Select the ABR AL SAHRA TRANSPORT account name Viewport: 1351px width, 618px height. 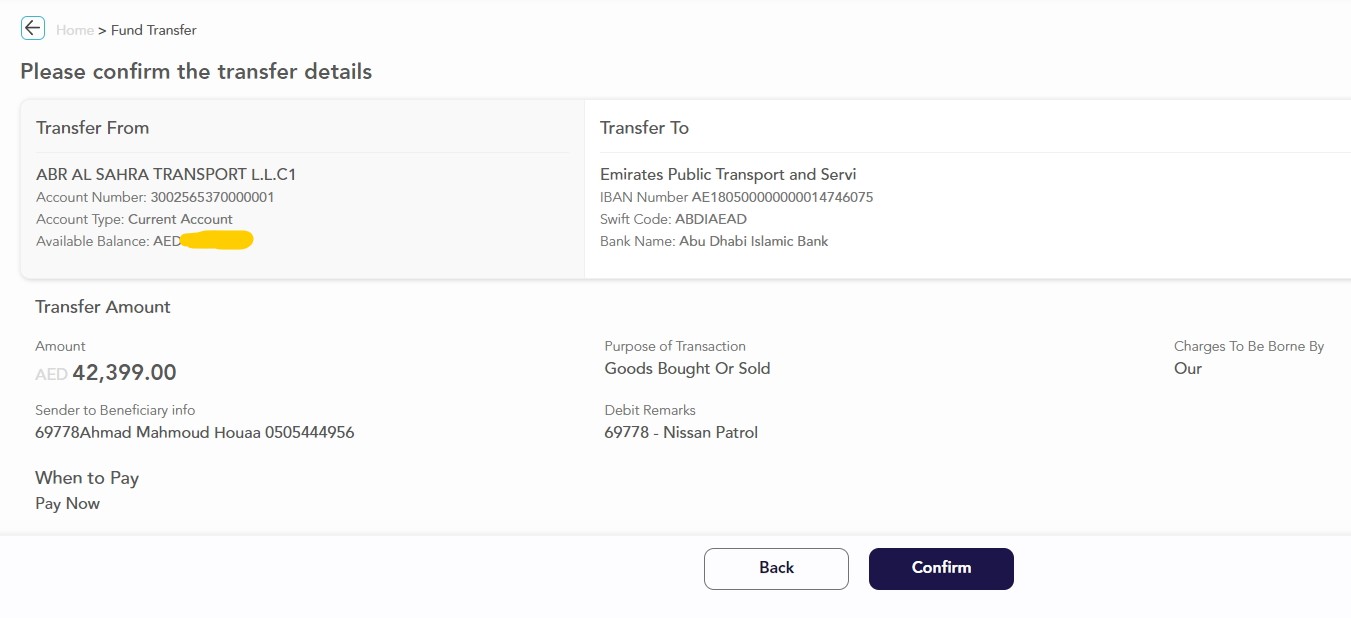point(166,174)
